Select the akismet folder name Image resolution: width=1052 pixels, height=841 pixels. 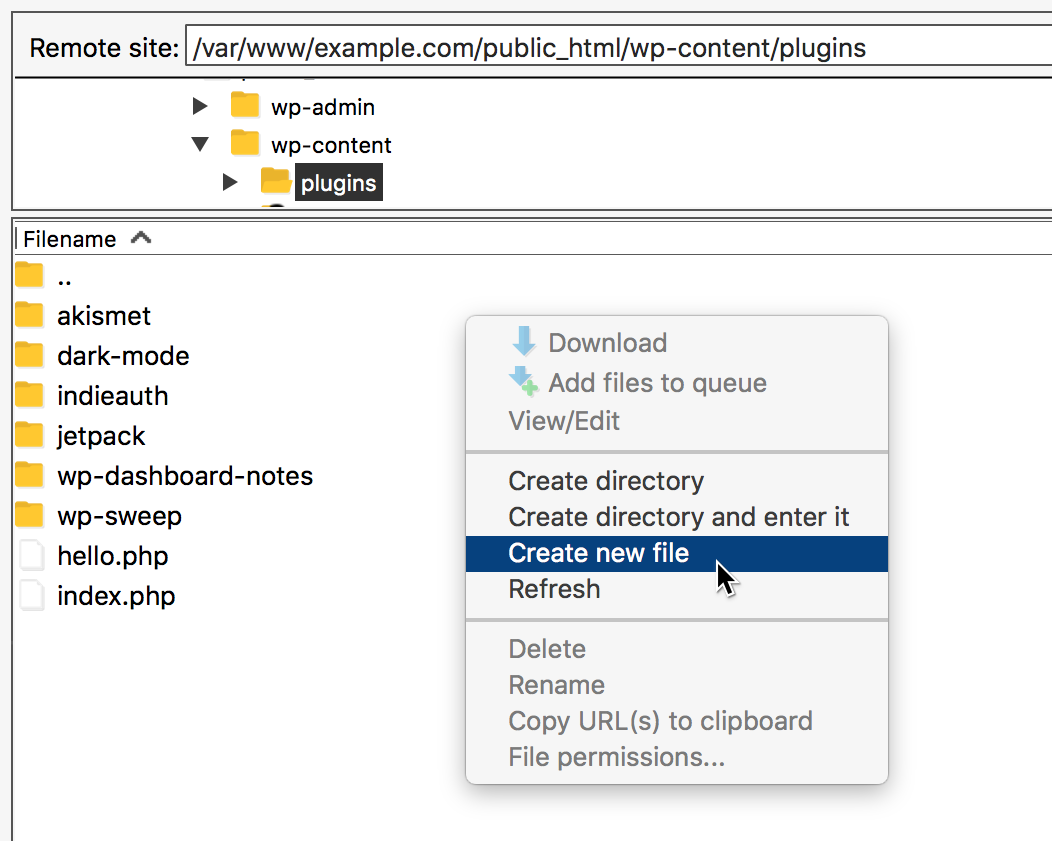click(x=104, y=316)
